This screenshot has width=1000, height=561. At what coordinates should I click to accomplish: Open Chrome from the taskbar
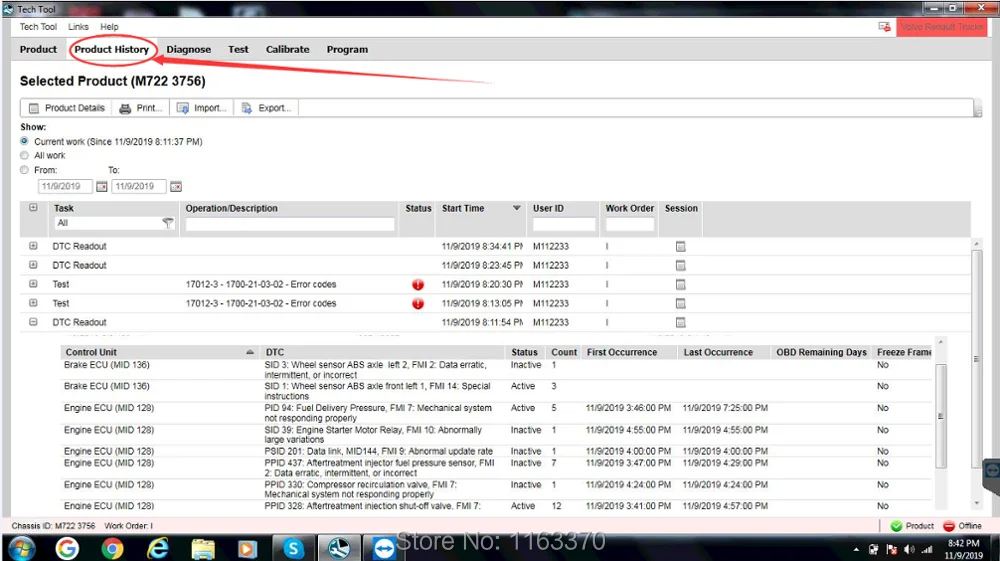point(112,548)
